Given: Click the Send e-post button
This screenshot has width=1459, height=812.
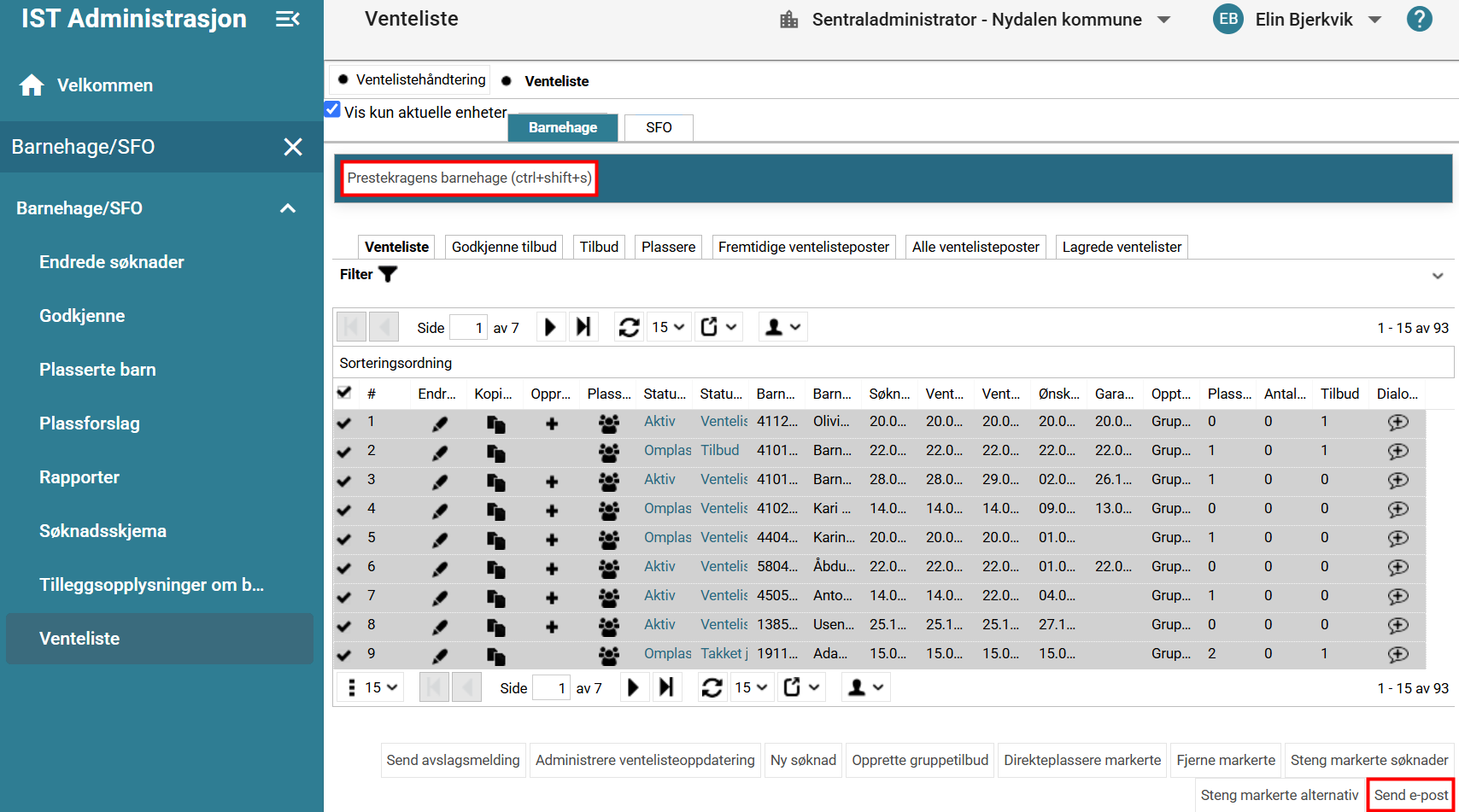Looking at the screenshot, I should click(x=1411, y=795).
